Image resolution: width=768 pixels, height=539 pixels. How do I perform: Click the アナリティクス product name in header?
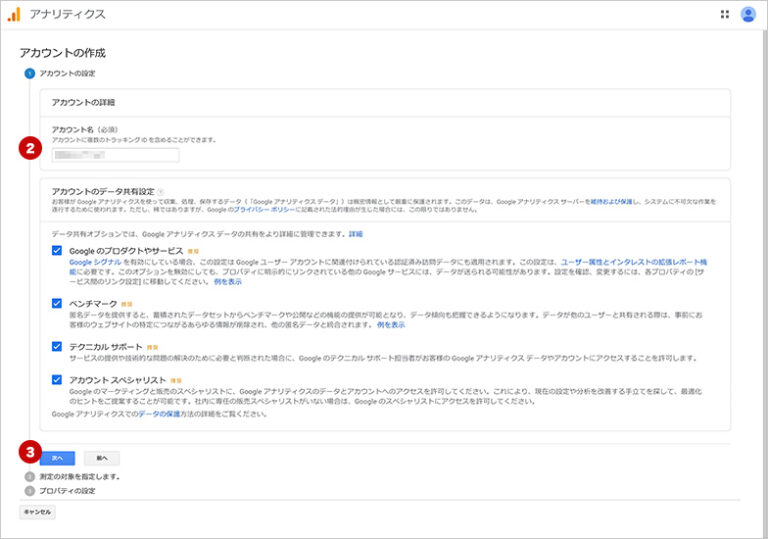click(68, 14)
